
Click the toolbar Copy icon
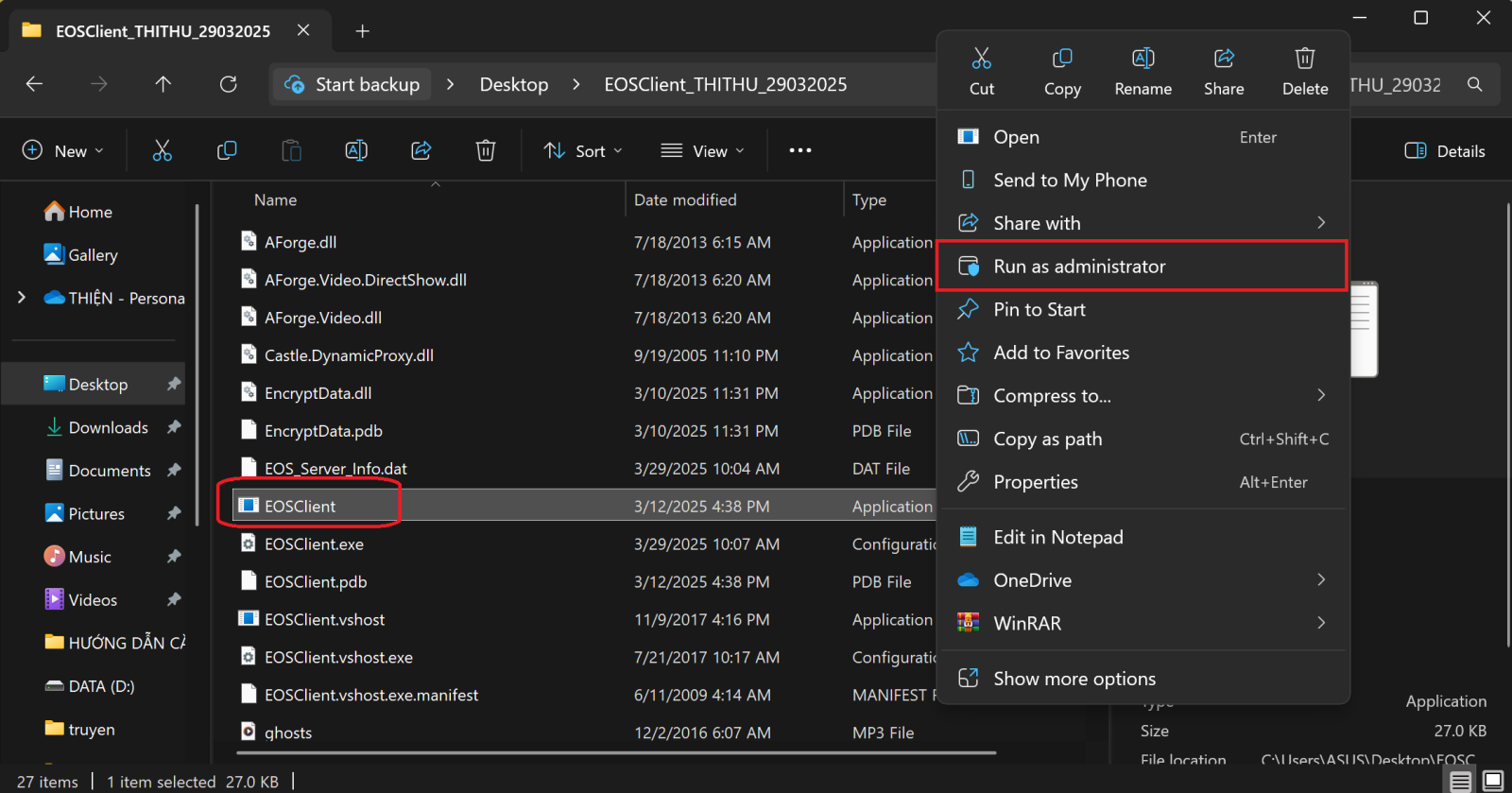pos(227,150)
